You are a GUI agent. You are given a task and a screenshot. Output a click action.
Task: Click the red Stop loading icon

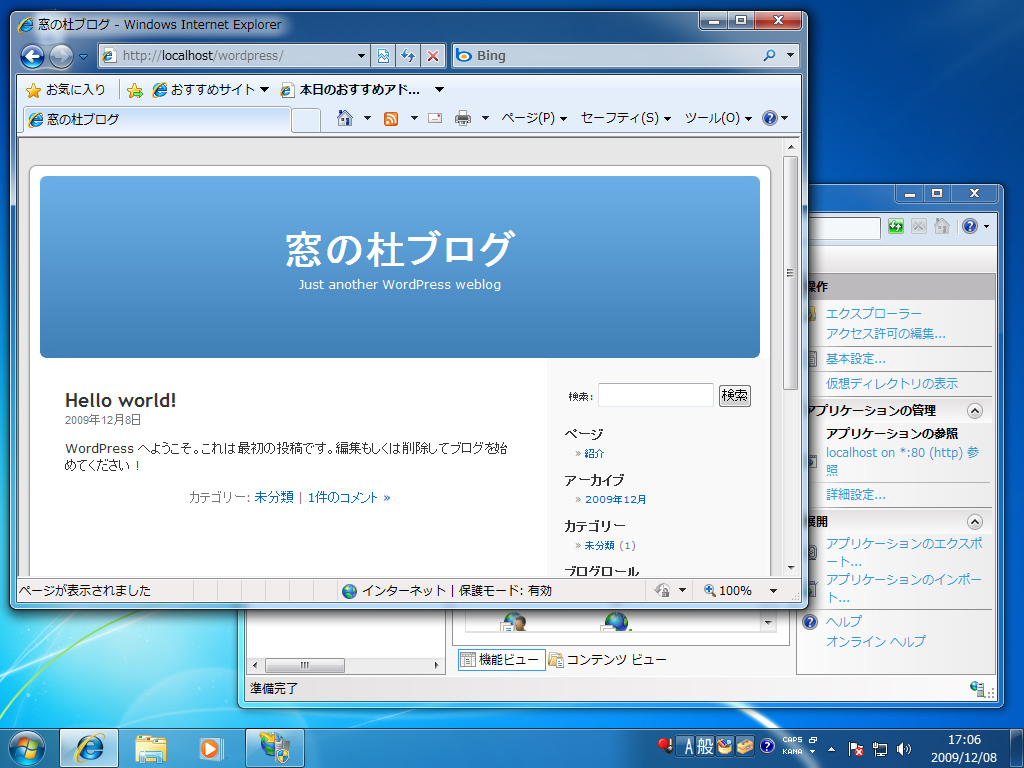point(432,55)
